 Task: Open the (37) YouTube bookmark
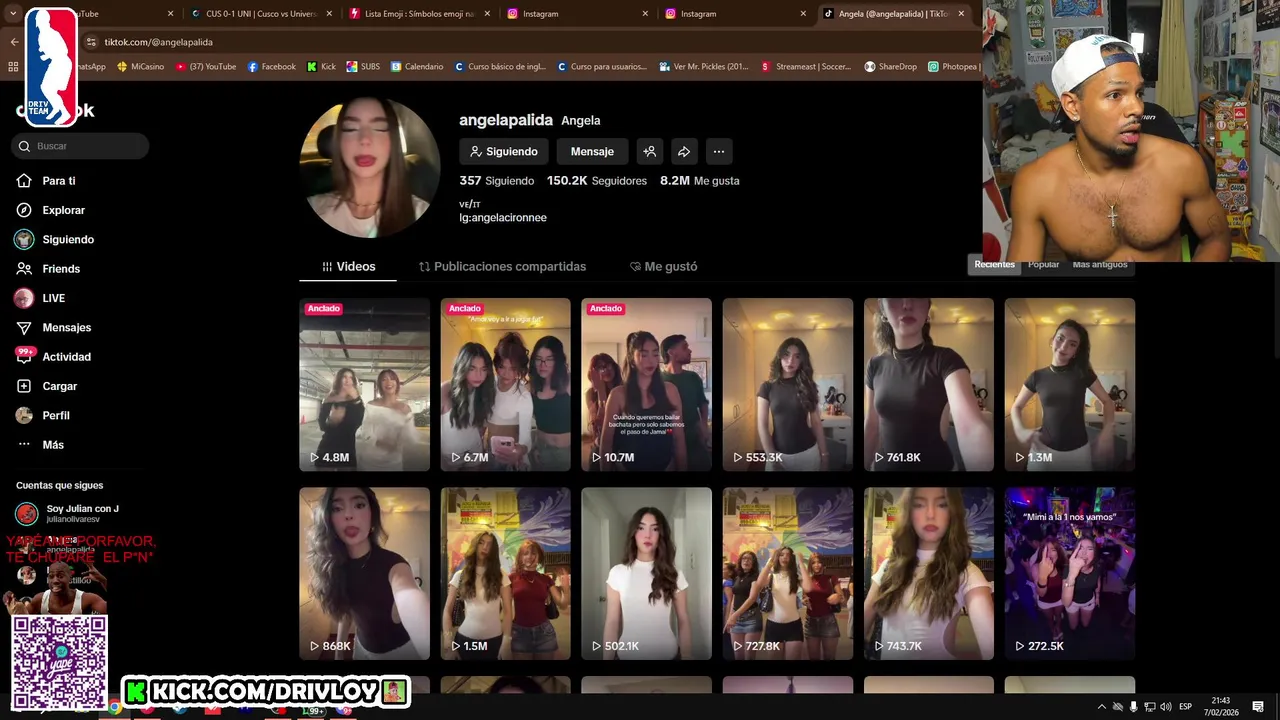pos(206,67)
